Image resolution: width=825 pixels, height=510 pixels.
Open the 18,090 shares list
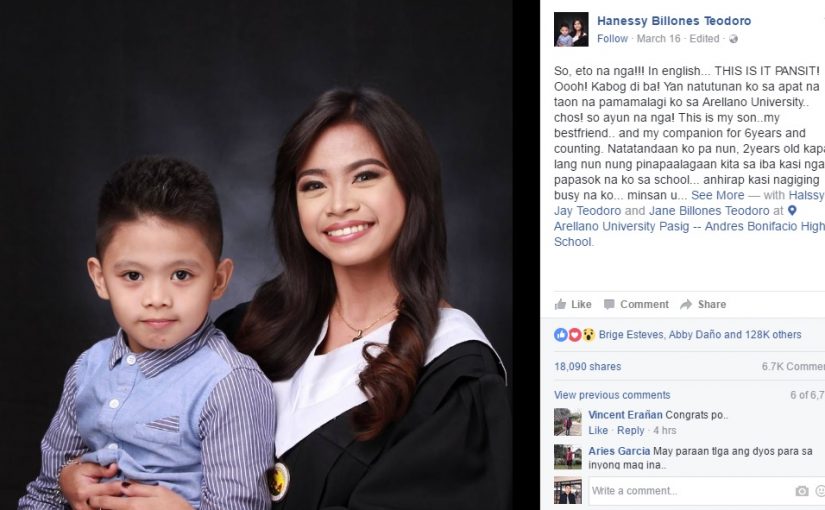point(587,366)
